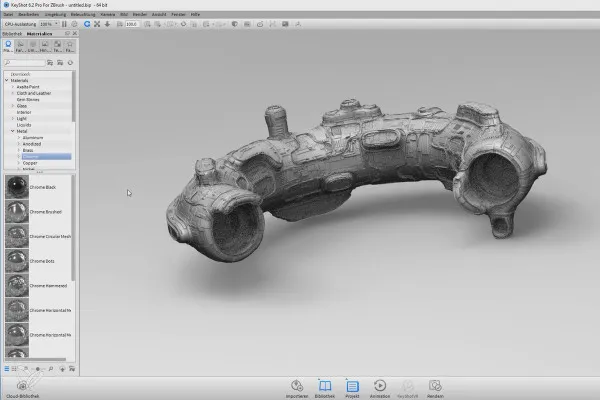Open the CPU-Auslastung percentage dropdown
The height and width of the screenshot is (400, 600).
[x=47, y=24]
